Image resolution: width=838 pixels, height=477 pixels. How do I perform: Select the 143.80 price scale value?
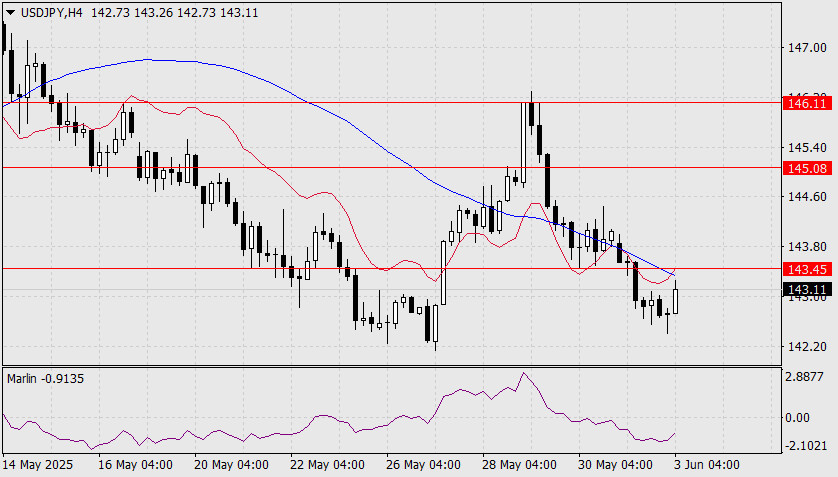pyautogui.click(x=807, y=247)
